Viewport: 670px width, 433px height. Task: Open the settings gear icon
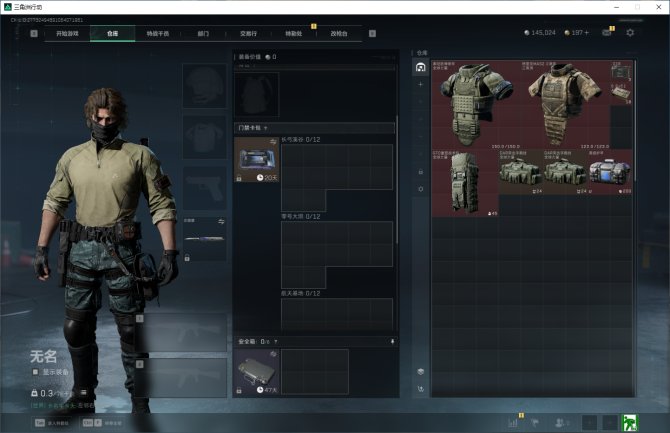coord(630,32)
